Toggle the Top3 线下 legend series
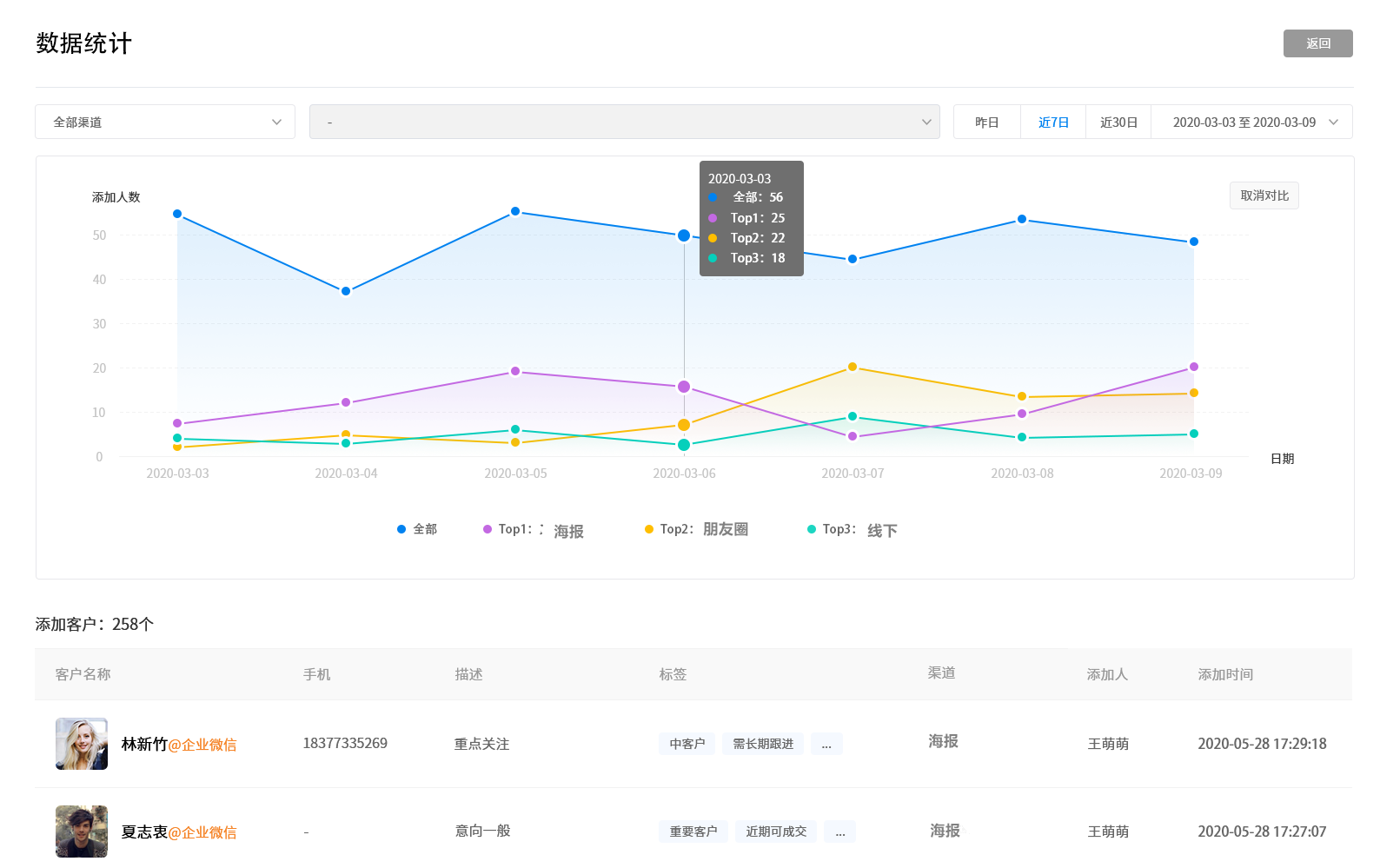This screenshot has height=868, width=1380. 853,529
